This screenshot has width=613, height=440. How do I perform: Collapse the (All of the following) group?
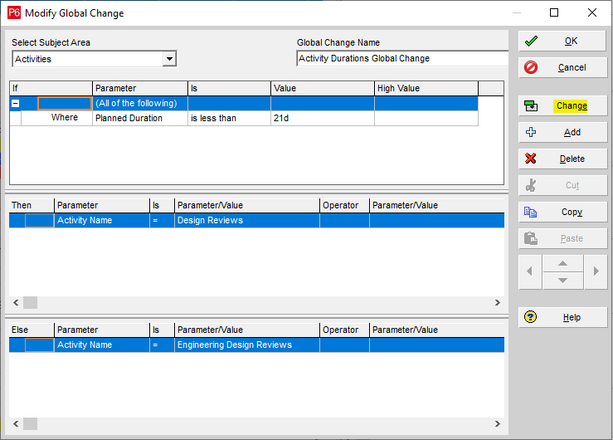point(15,104)
